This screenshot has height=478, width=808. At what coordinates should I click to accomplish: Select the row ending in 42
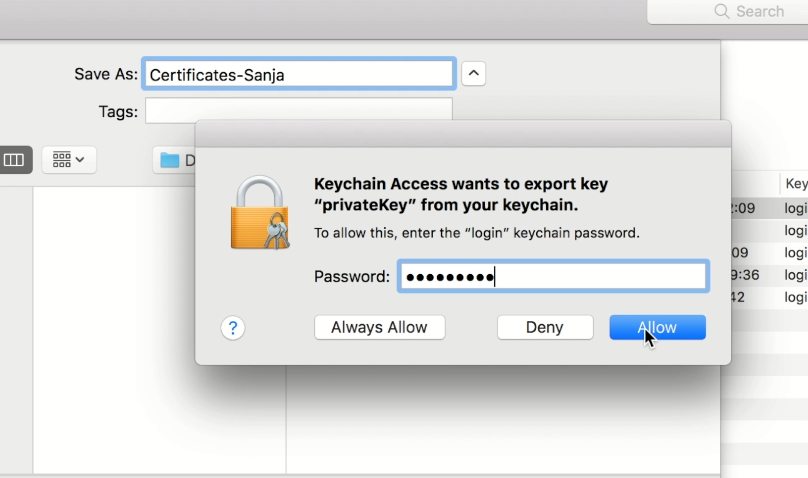coord(769,297)
